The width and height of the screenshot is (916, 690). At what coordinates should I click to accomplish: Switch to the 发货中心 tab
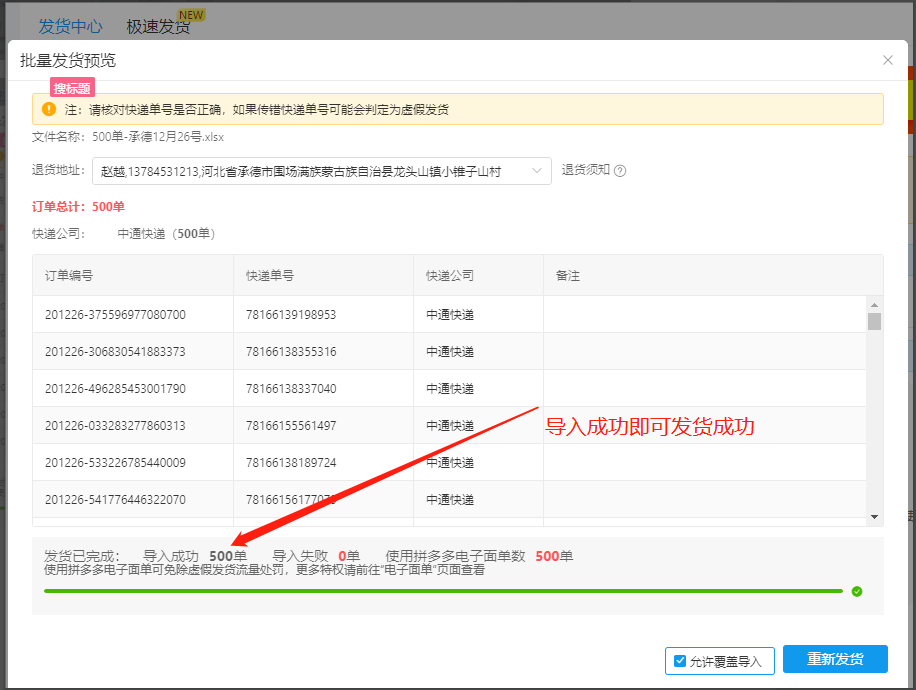[x=70, y=26]
